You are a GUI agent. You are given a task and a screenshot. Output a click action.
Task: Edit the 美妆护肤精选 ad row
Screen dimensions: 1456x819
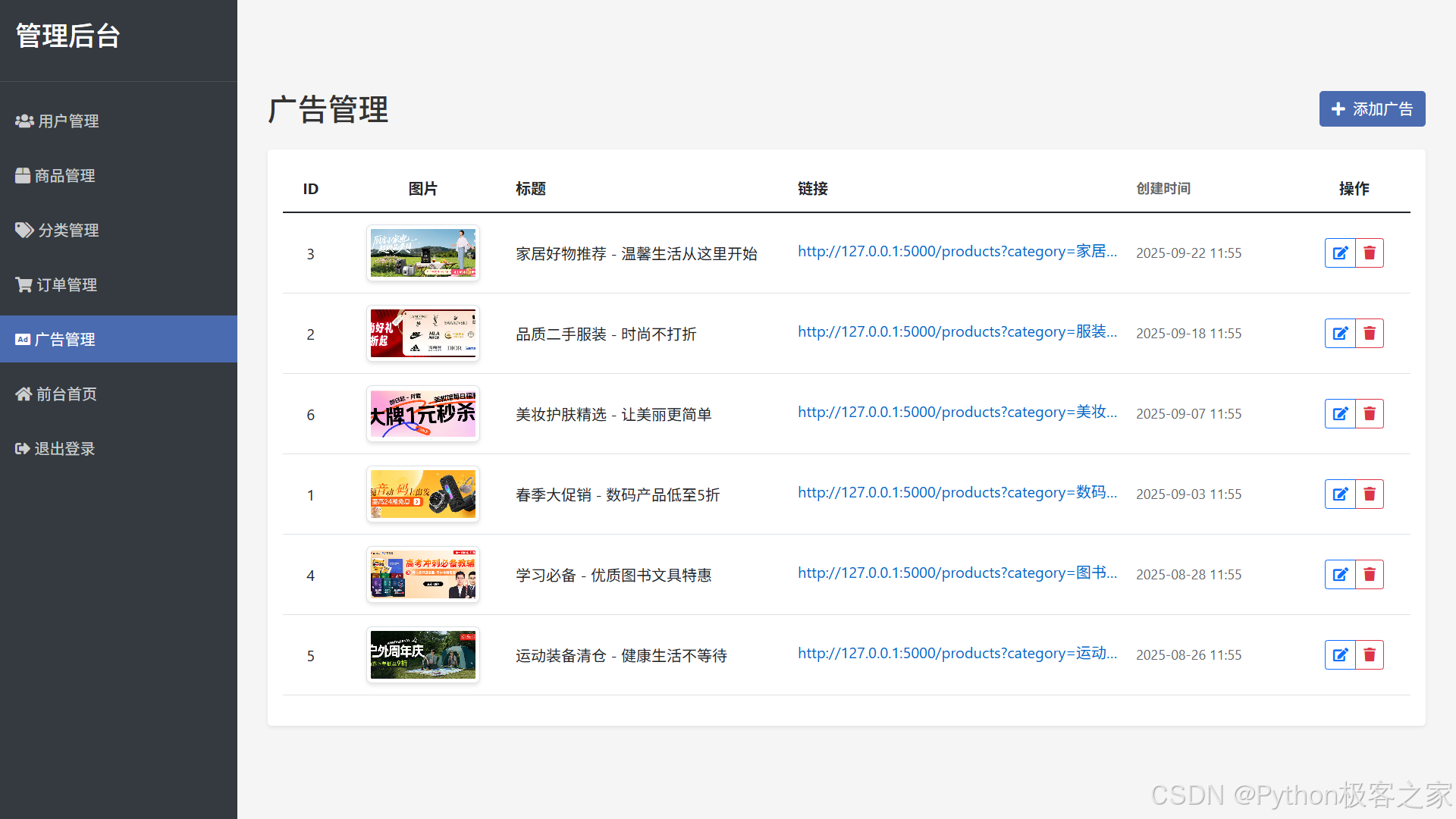(x=1340, y=414)
